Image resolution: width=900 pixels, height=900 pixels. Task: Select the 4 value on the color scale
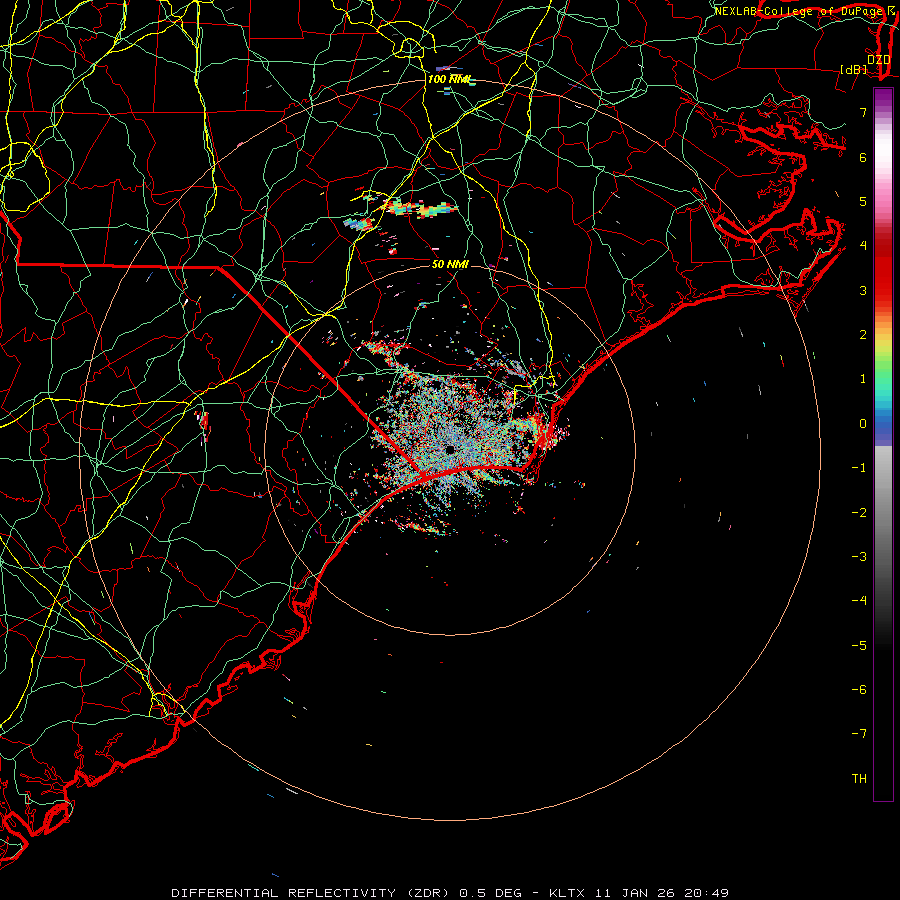point(863,246)
